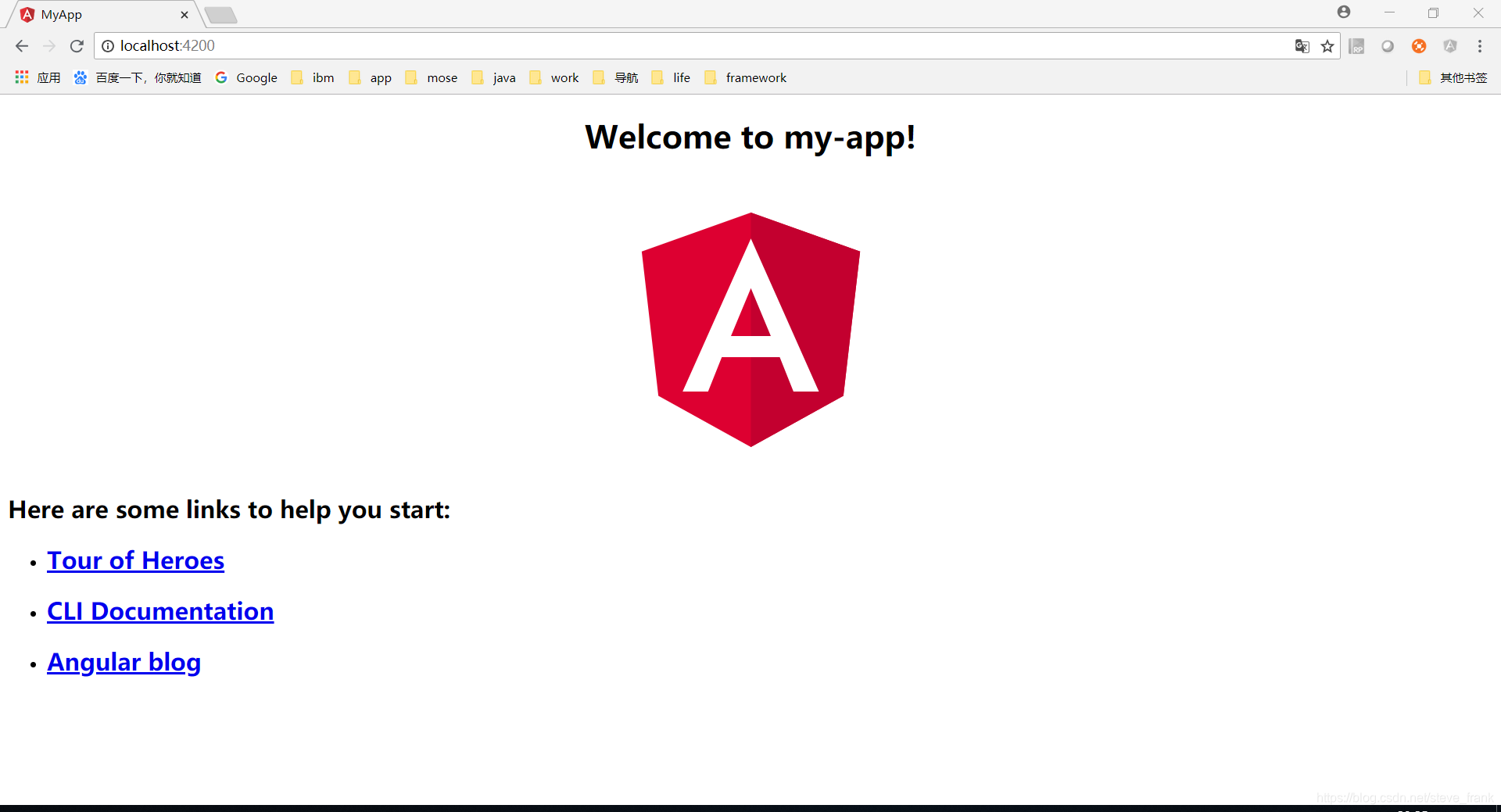The image size is (1501, 812).
Task: Open the Angular blog link
Action: 124,663
